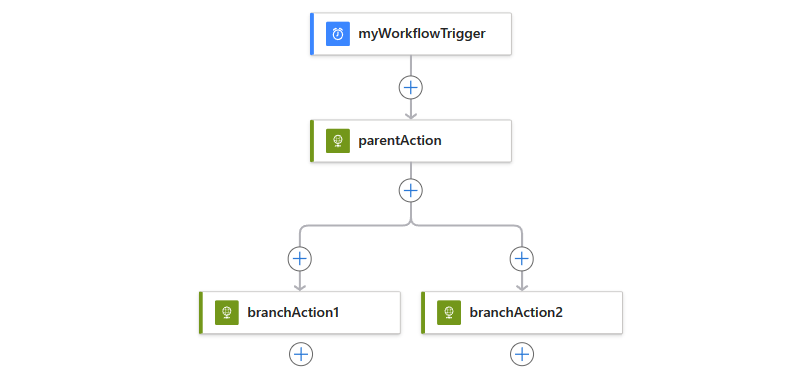The image size is (800, 380).
Task: Click the arrowhead pointing into branchAction1
Action: click(299, 287)
